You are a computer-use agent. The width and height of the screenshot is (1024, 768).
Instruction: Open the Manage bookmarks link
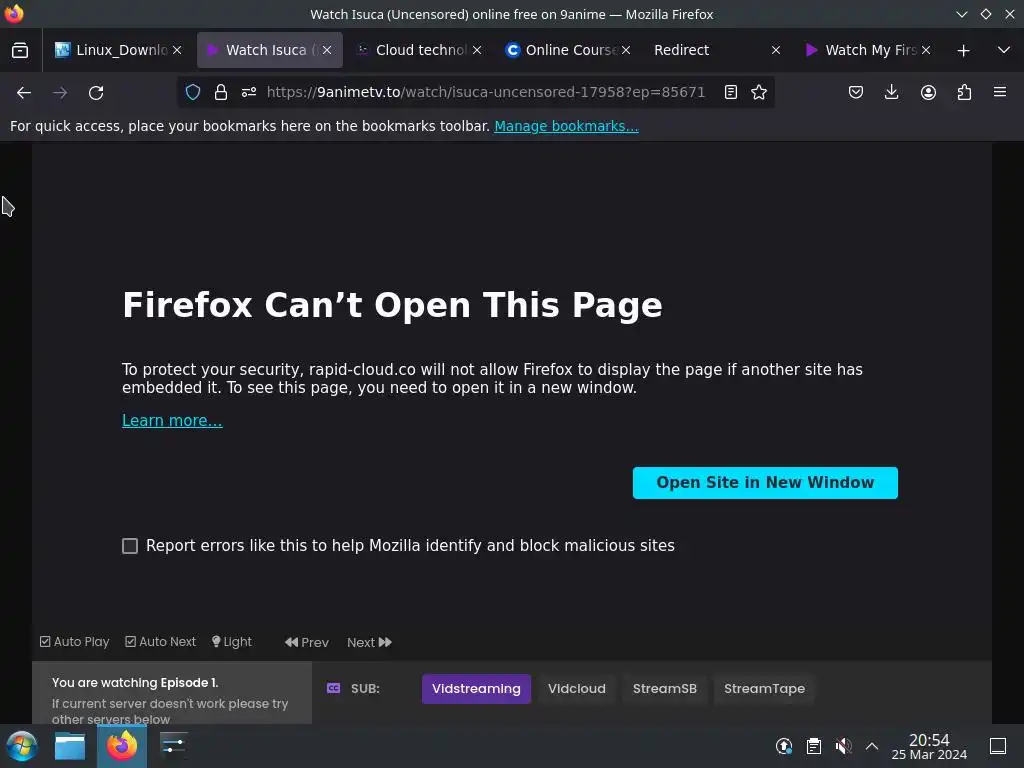566,126
